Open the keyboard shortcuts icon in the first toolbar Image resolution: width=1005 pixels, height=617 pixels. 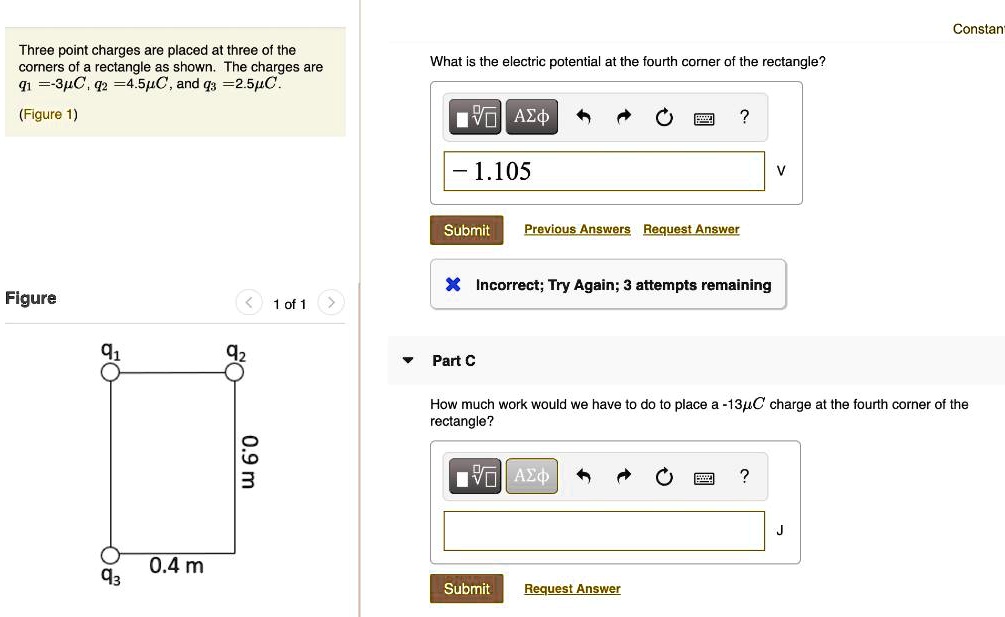tap(705, 118)
